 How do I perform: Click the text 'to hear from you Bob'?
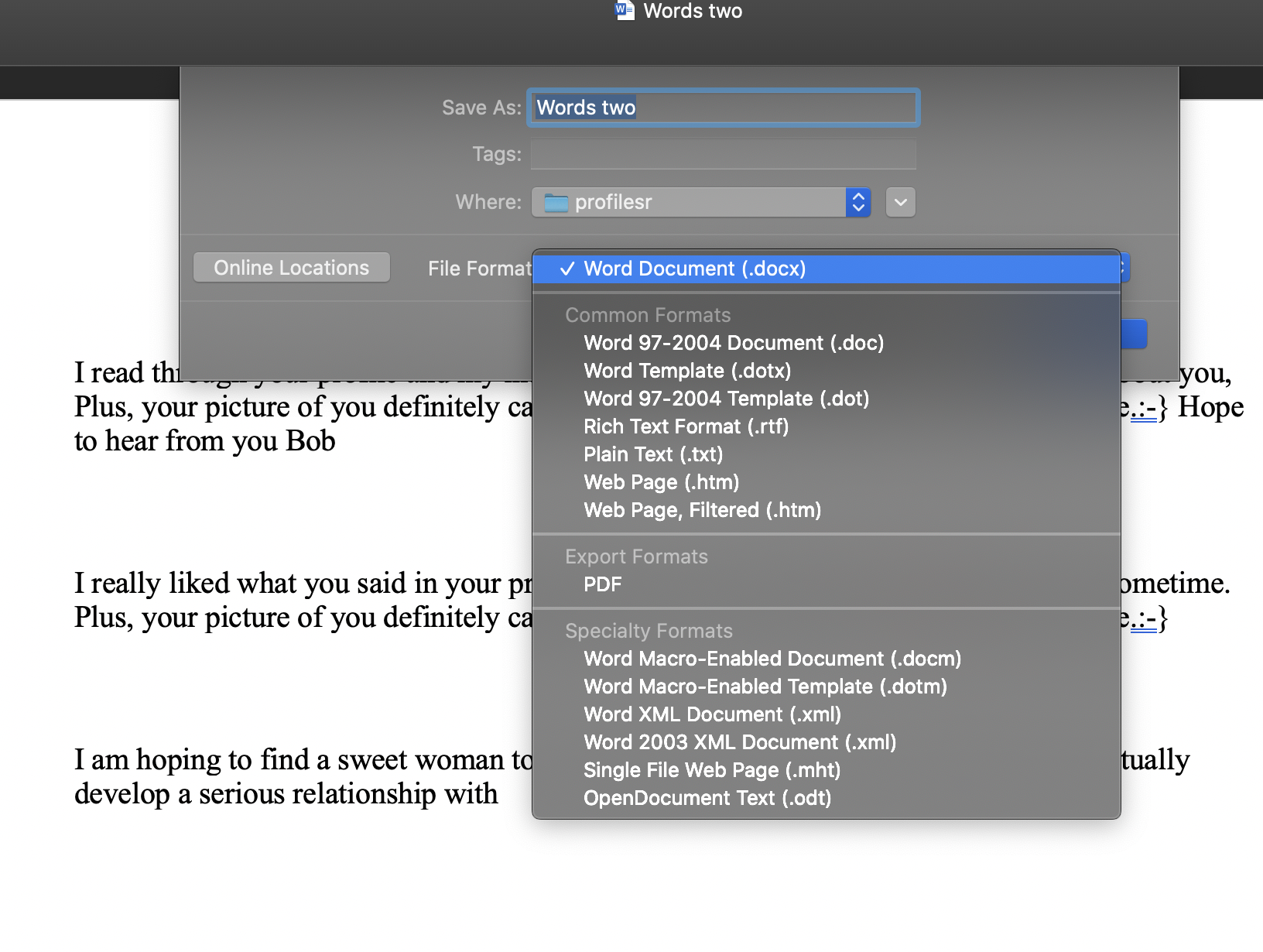205,441
